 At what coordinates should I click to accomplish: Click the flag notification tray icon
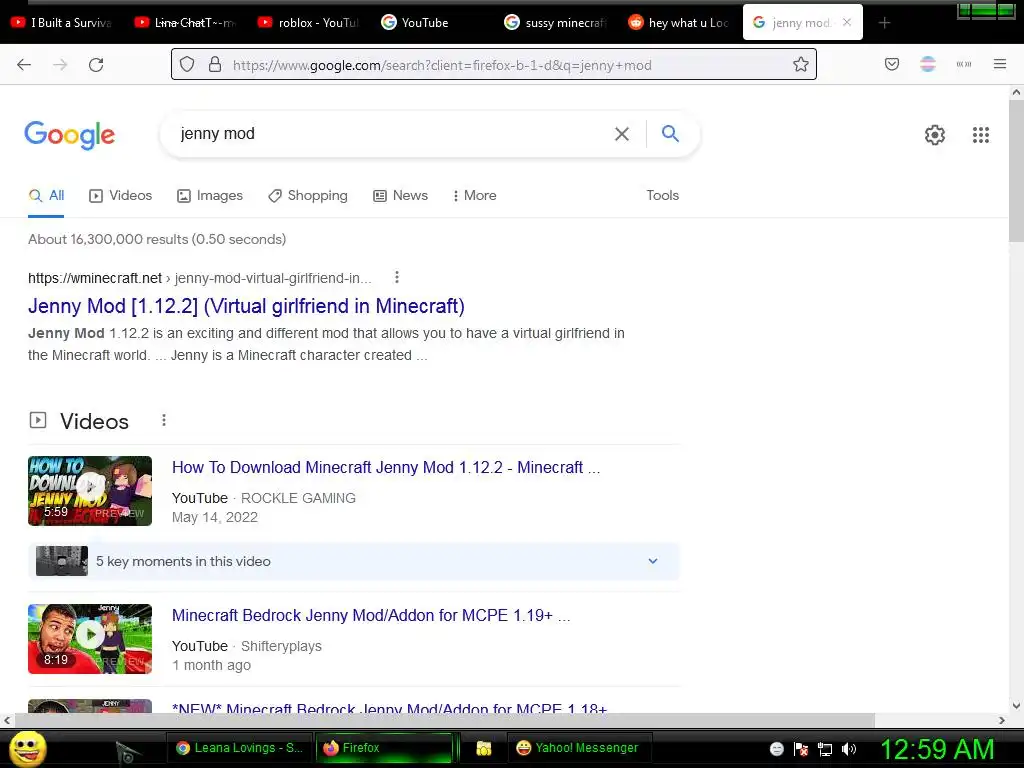(x=801, y=749)
